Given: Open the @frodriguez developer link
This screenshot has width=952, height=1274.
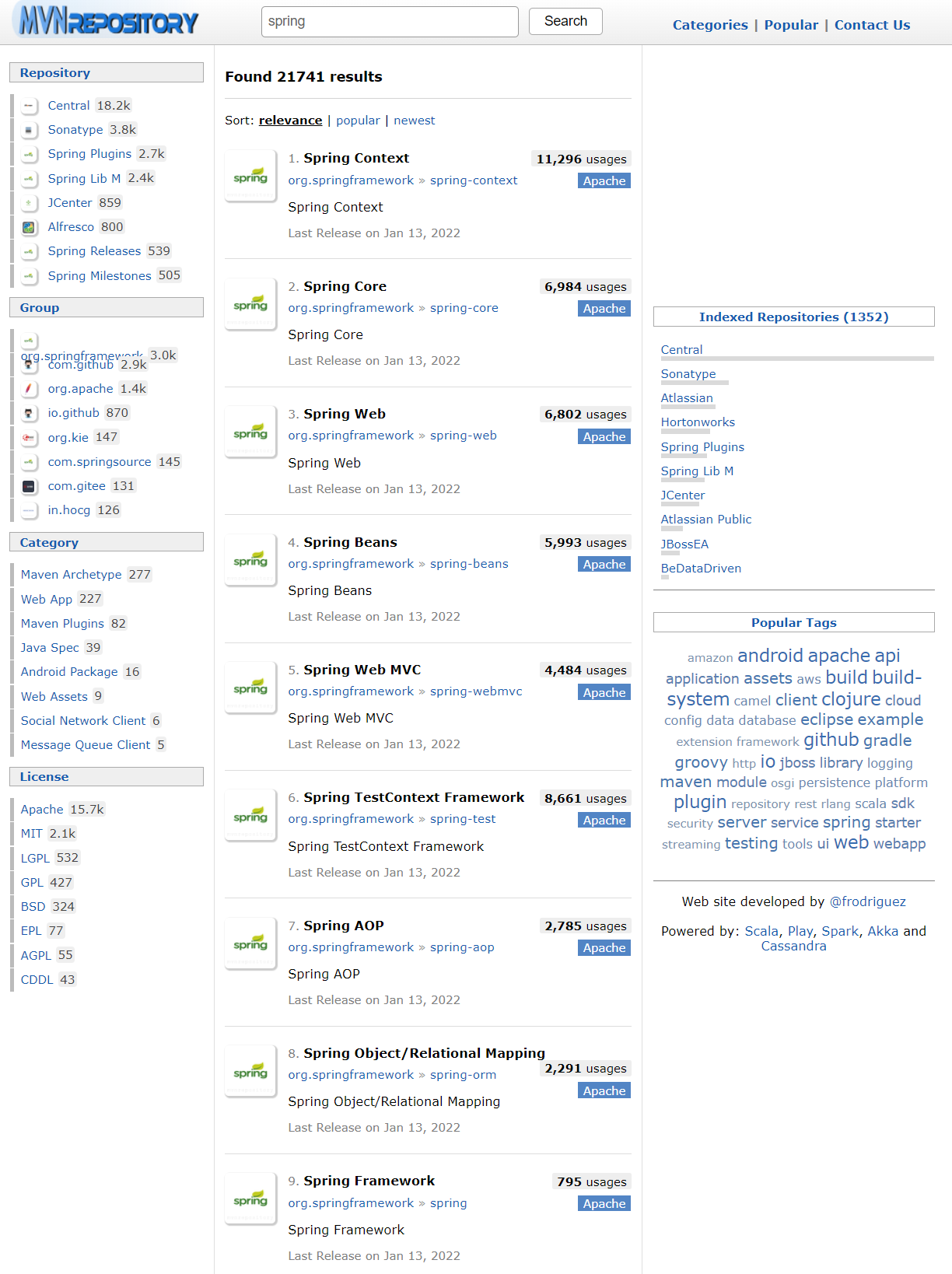Looking at the screenshot, I should click(867, 901).
